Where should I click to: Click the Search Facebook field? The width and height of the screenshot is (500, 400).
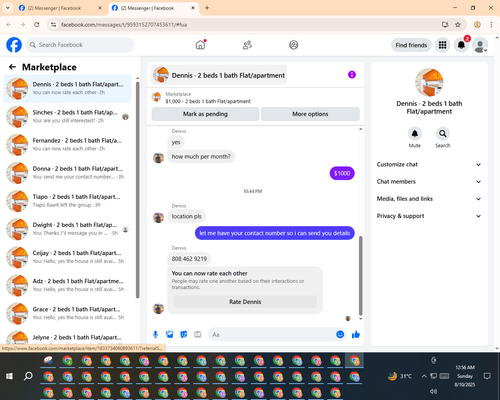click(80, 45)
